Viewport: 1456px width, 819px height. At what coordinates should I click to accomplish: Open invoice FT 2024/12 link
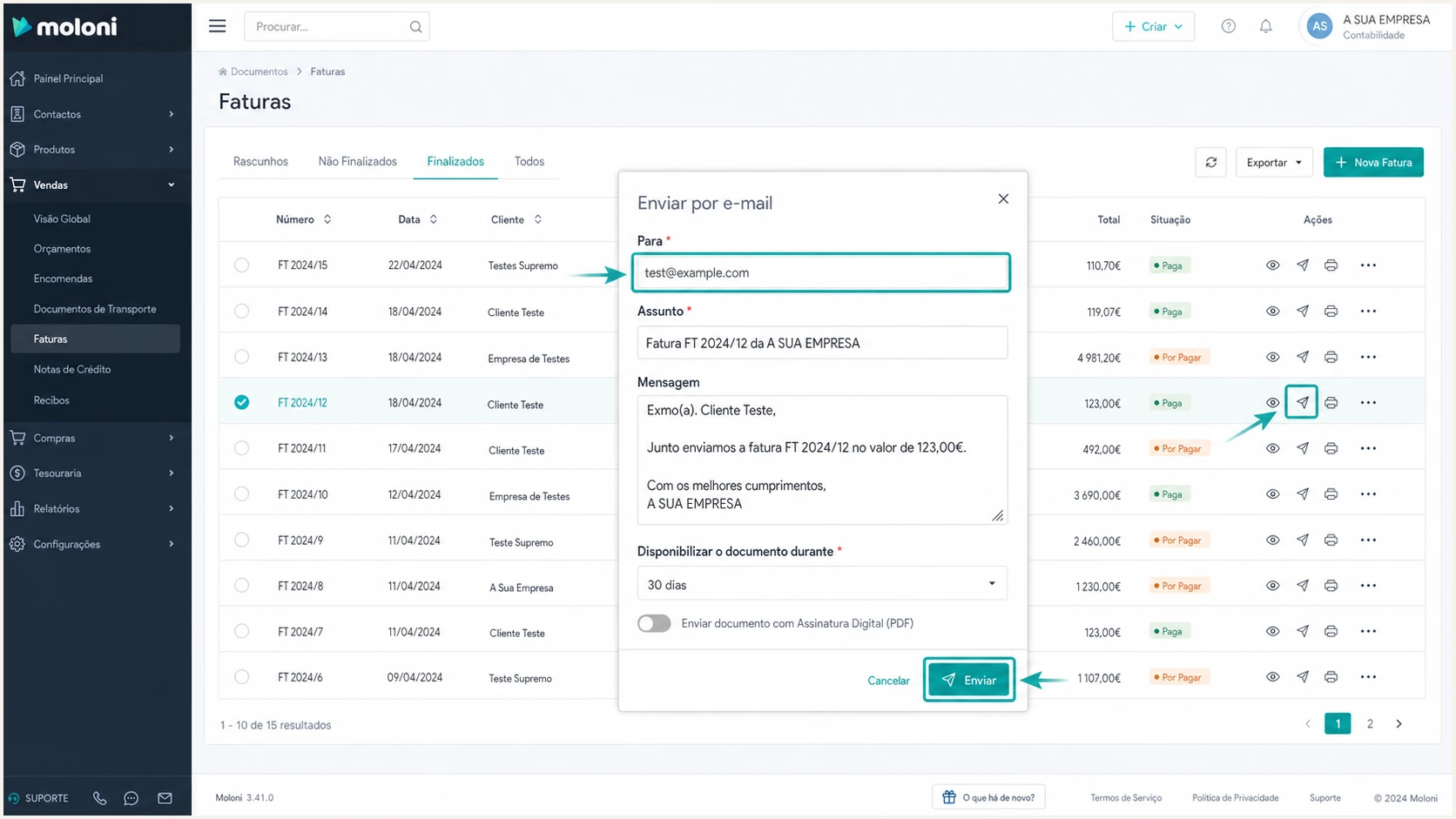(x=302, y=403)
